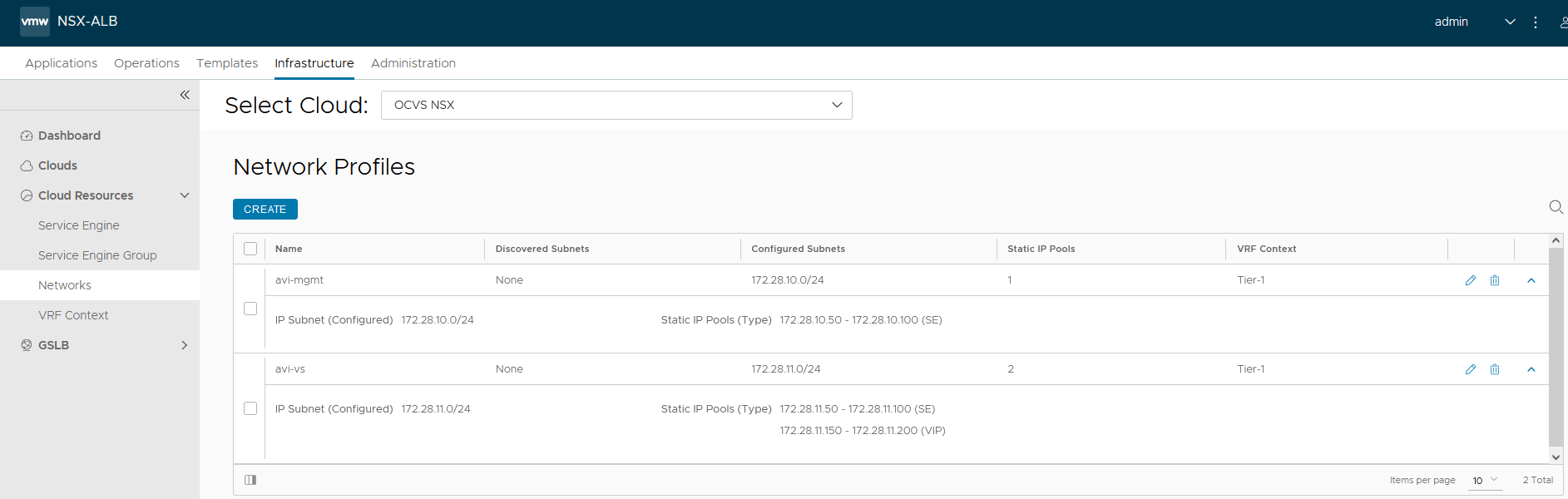Image resolution: width=1568 pixels, height=499 pixels.
Task: Expand the GSLB section chevron
Action: 185,345
